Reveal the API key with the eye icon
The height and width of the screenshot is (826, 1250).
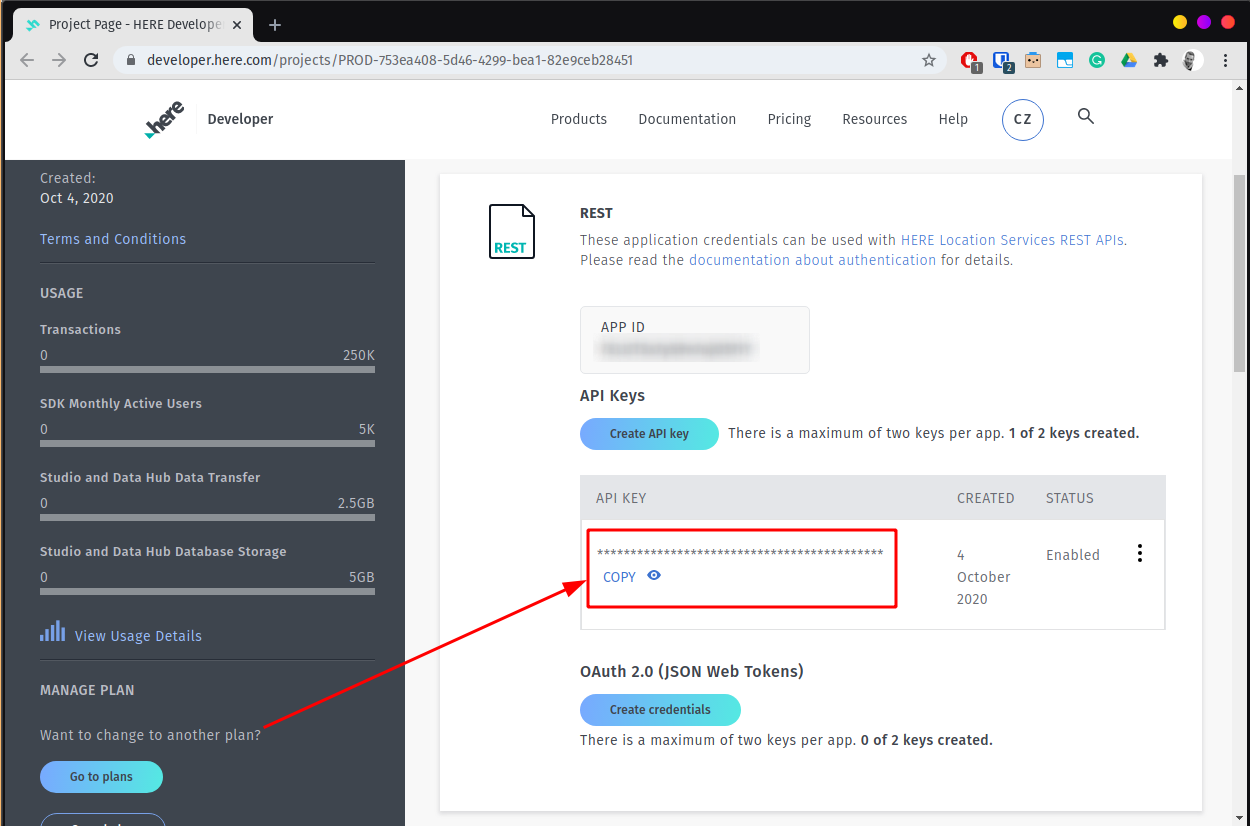(655, 576)
